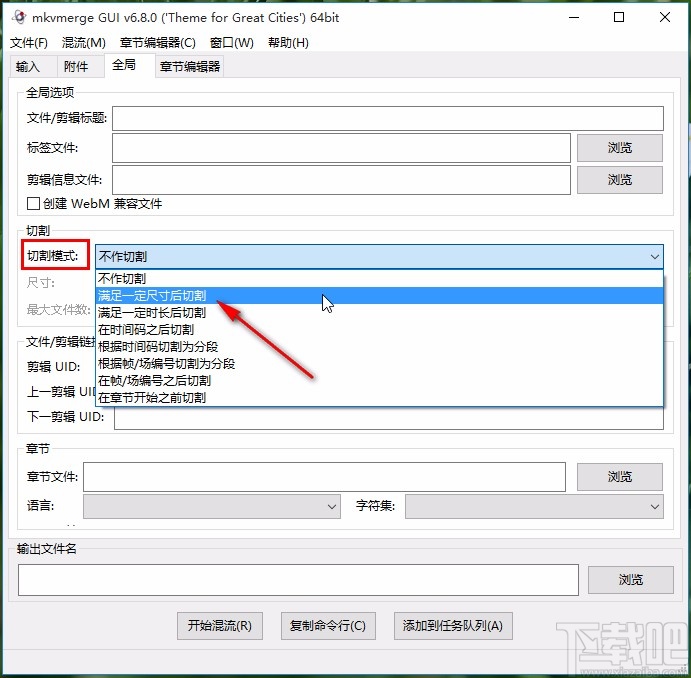Browse for 章节文件 with 浏览 button
Screen dimensions: 691x678
pyautogui.click(x=620, y=477)
